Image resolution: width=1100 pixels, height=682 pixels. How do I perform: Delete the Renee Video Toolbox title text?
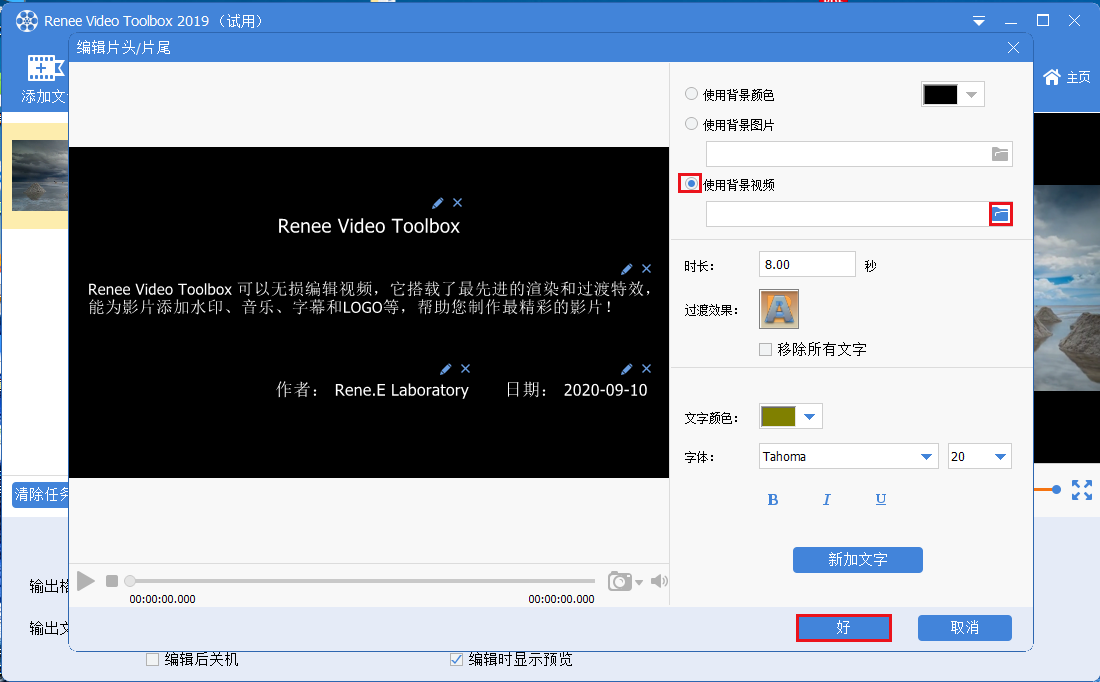point(457,203)
